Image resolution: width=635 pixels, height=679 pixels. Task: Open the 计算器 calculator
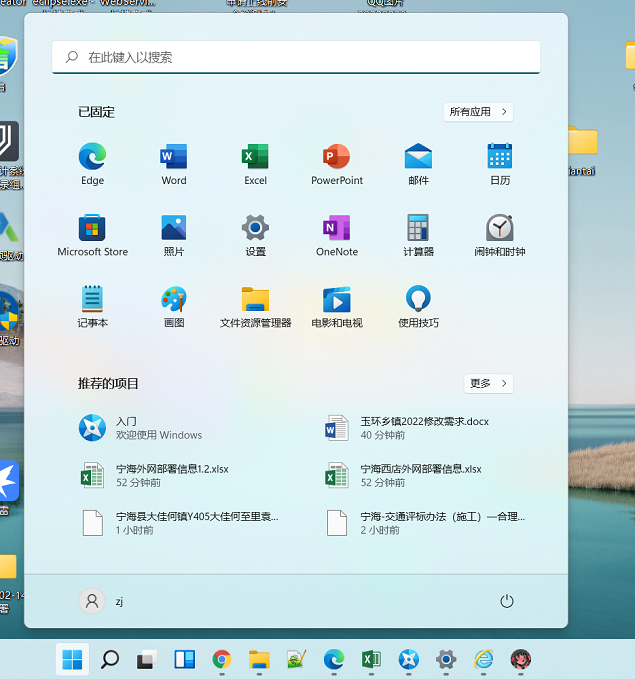[x=418, y=235]
